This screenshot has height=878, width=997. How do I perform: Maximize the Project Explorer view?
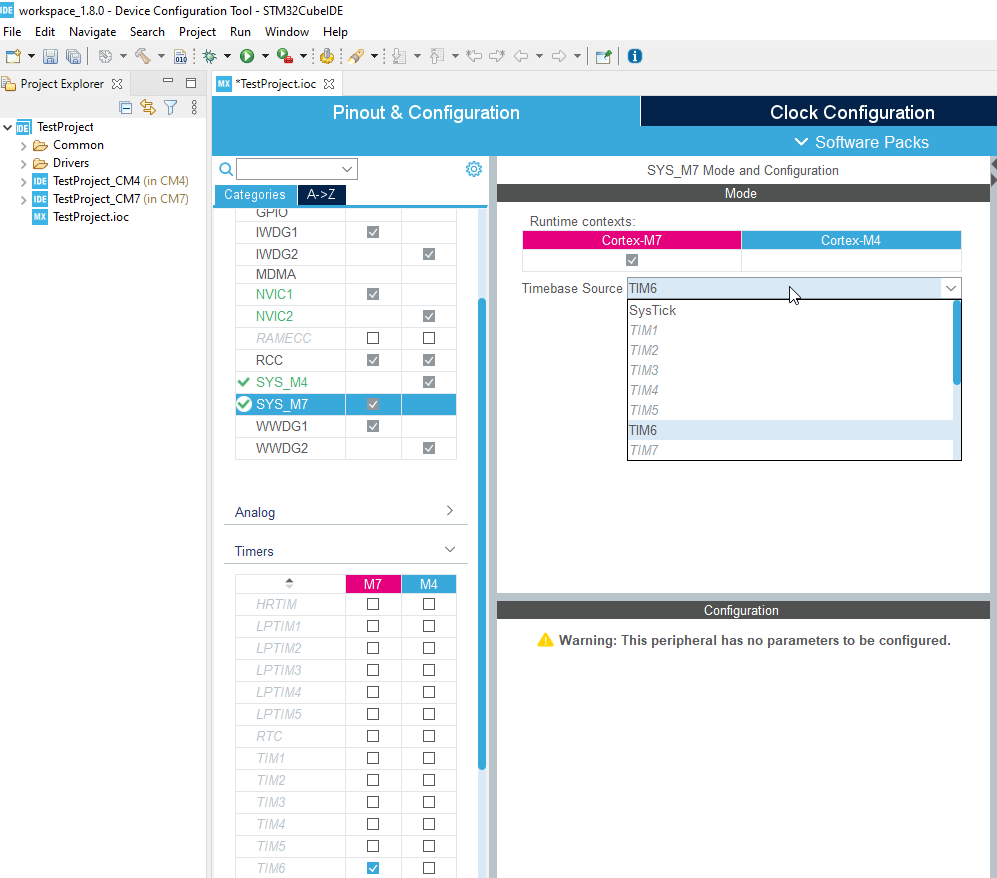(191, 83)
